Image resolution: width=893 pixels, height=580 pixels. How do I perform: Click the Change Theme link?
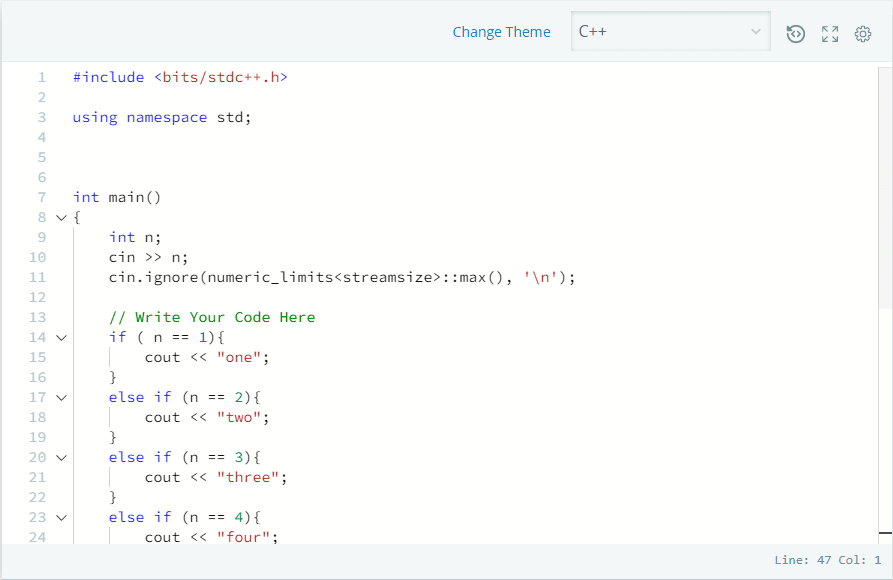(x=501, y=31)
